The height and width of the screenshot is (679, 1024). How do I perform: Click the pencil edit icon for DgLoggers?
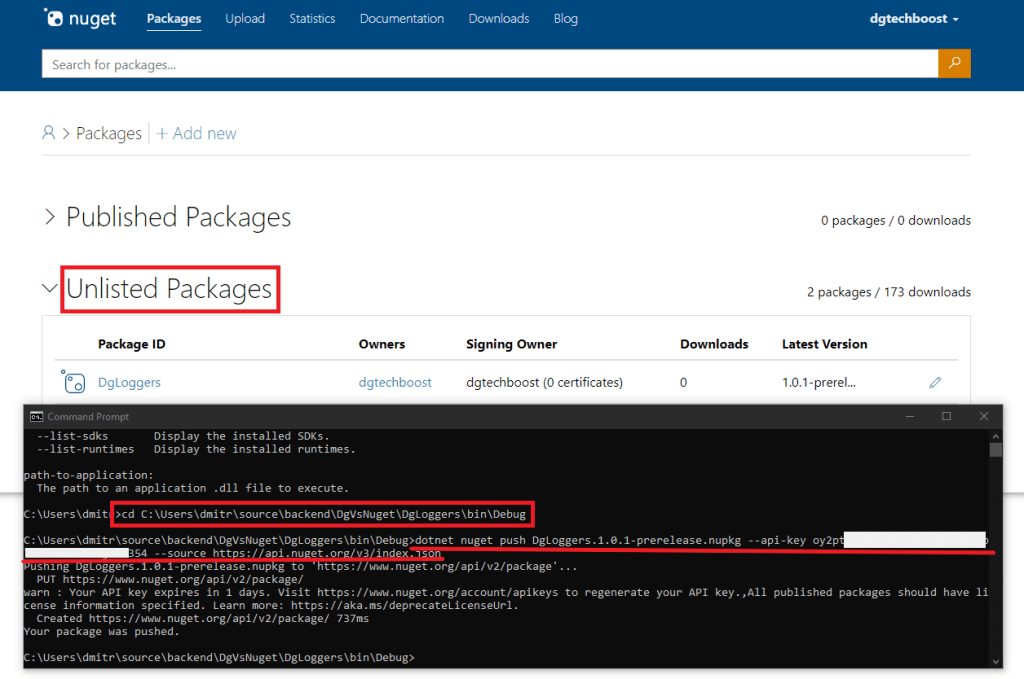point(935,382)
